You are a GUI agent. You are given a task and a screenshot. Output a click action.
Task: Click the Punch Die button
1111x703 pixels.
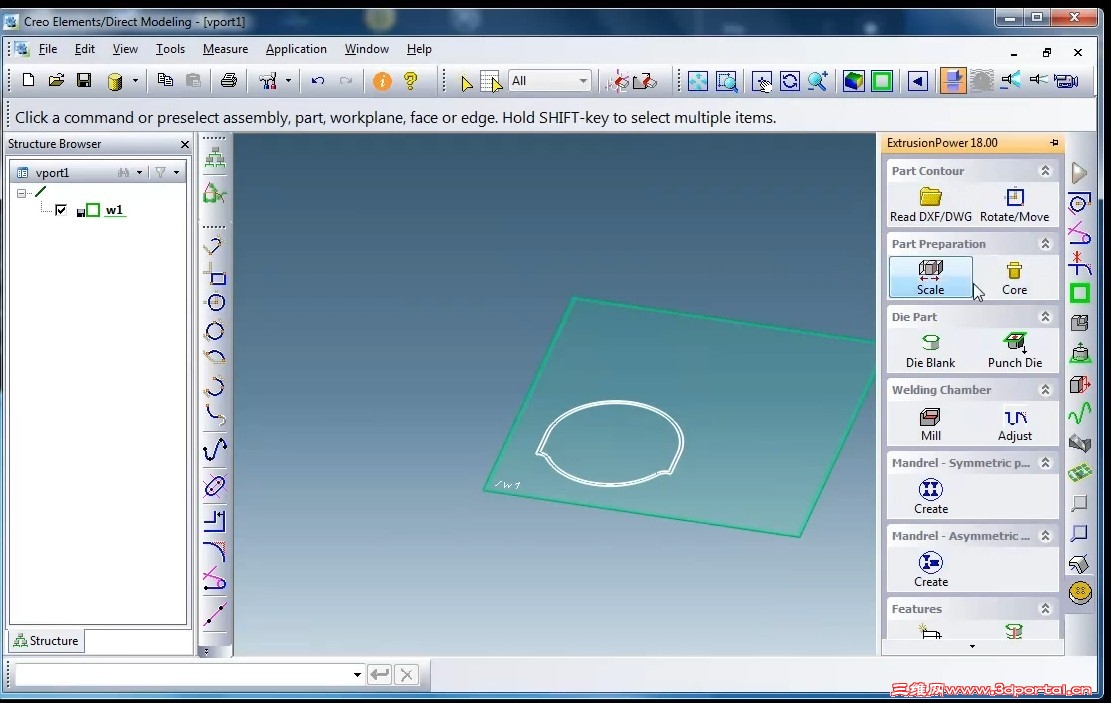[1015, 350]
